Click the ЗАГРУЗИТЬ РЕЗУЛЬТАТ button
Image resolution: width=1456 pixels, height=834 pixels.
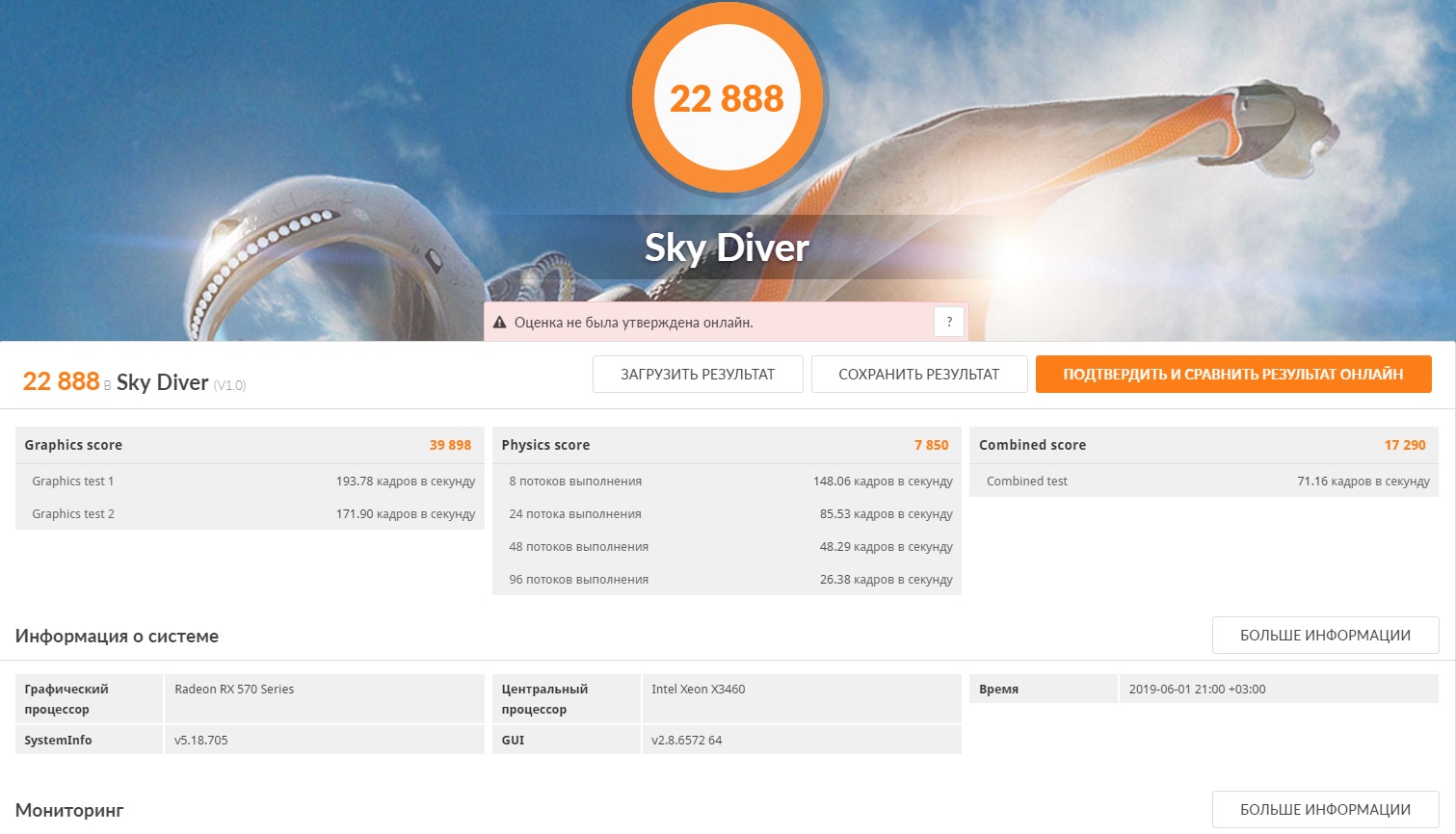click(698, 375)
